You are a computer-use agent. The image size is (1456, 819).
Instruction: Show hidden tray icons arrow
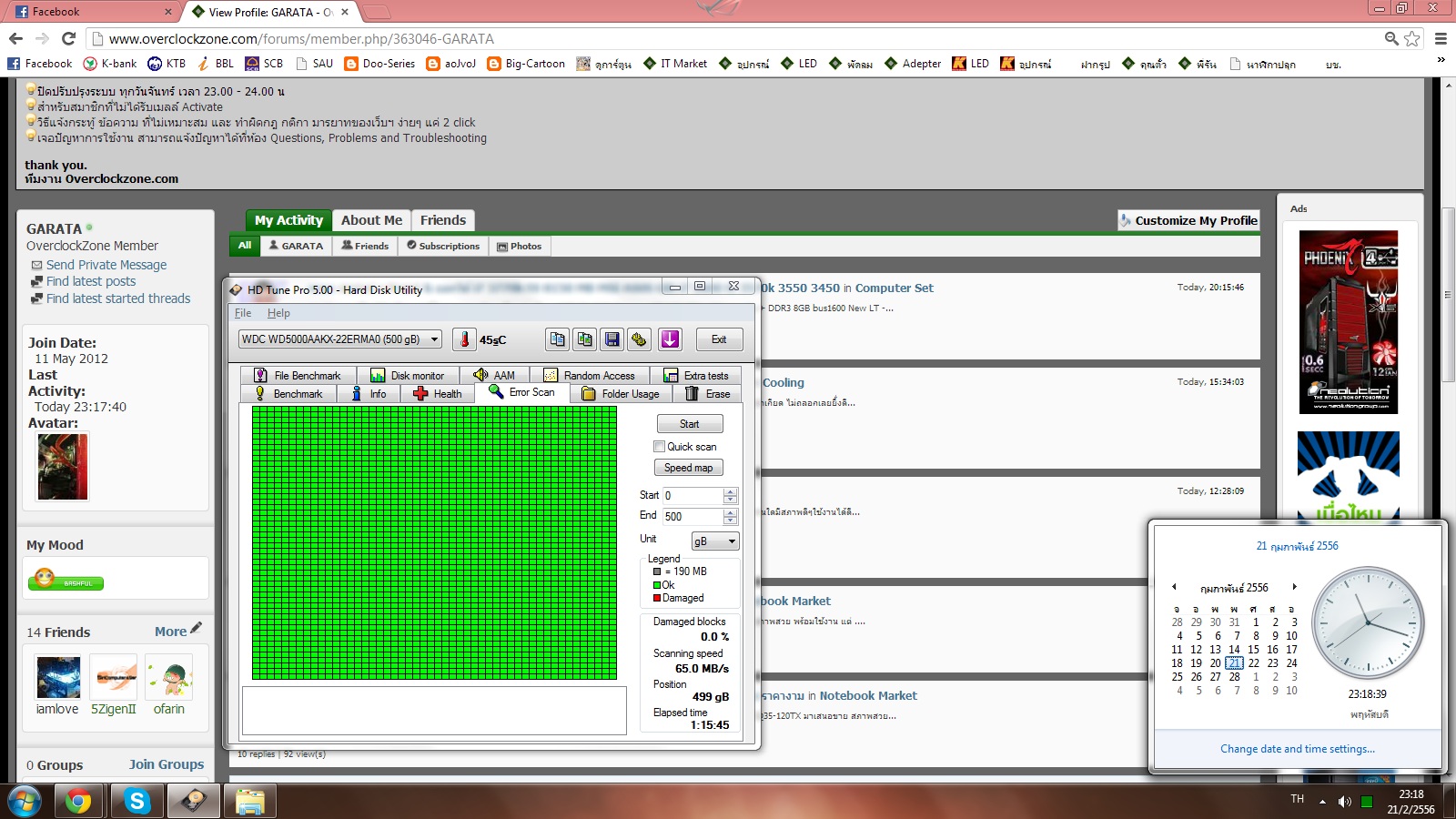(1321, 801)
